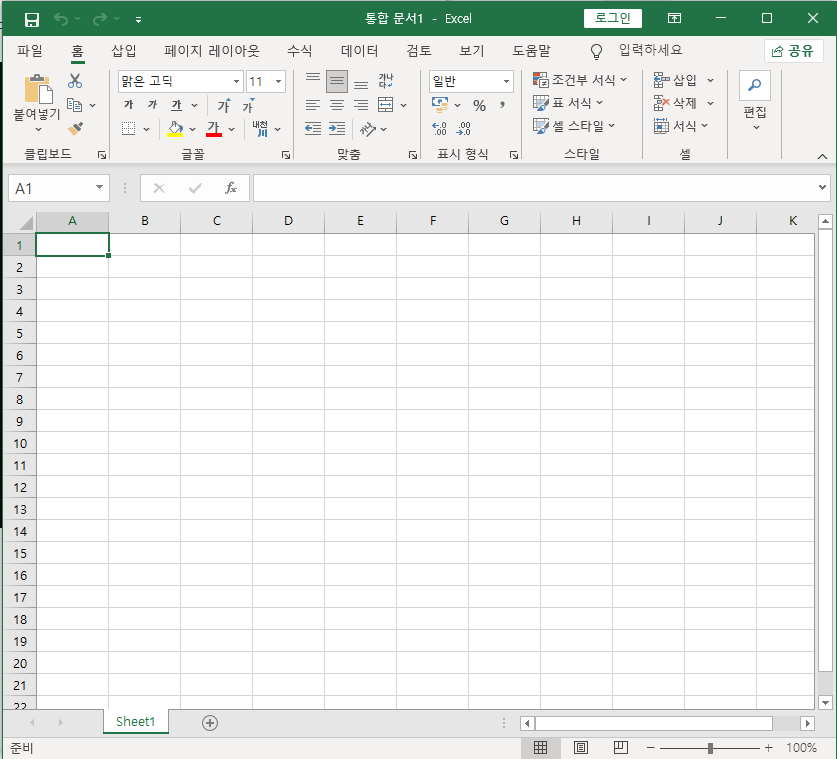Increase indent
This screenshot has width=837, height=759.
tap(337, 129)
